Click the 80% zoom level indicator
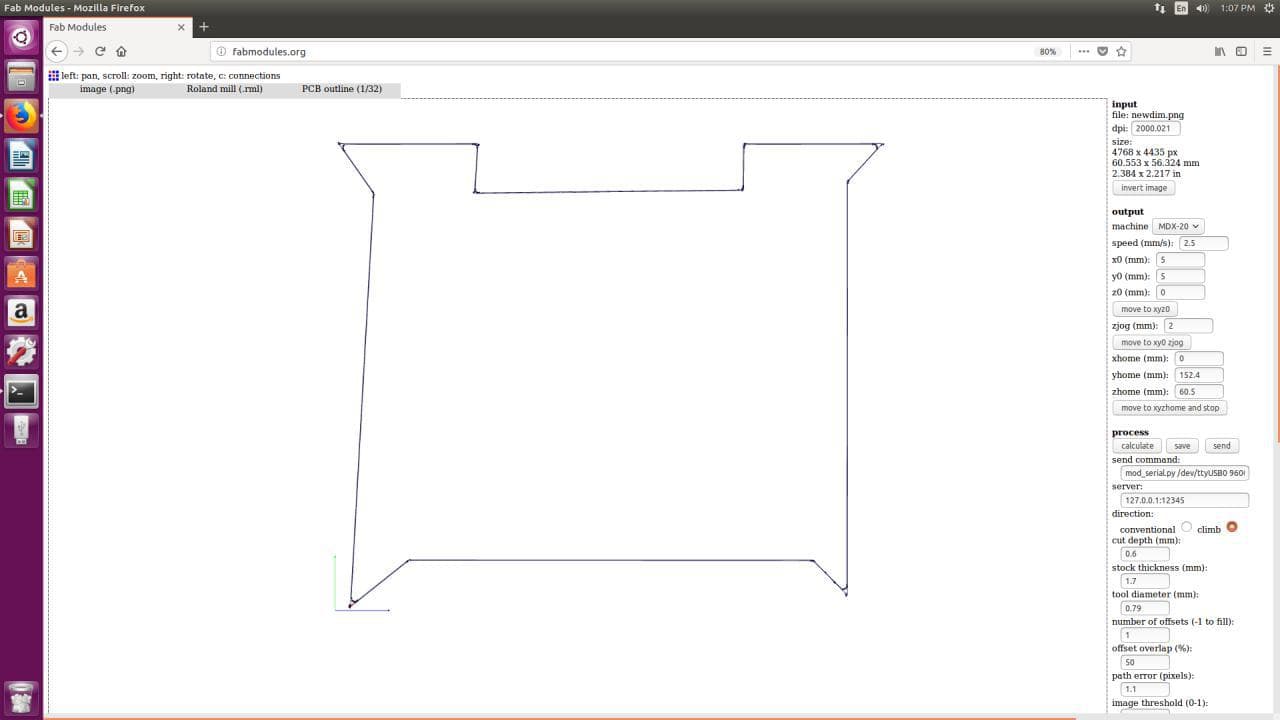Screen dimensions: 1280x720 click(1048, 51)
